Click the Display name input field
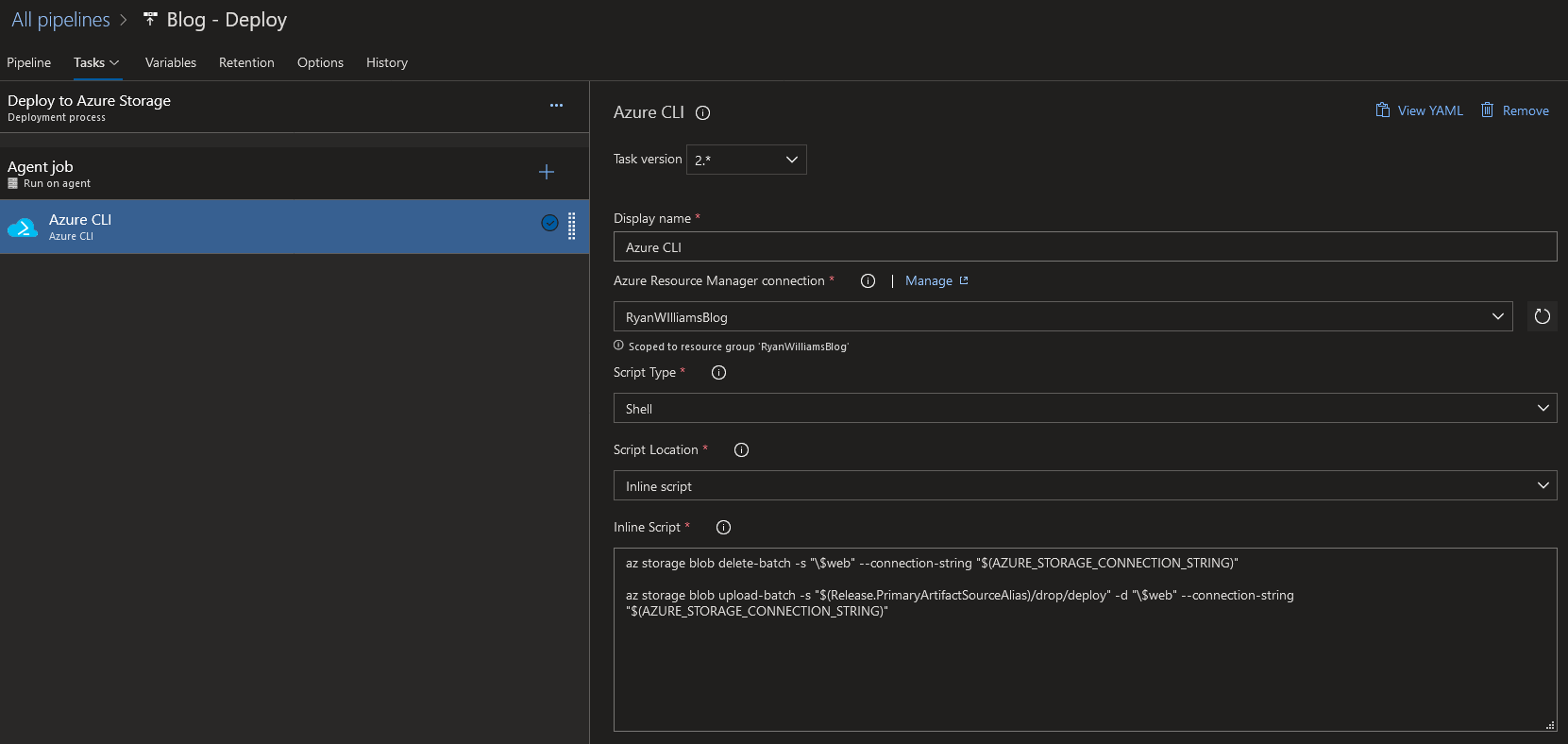Screen dimensions: 1568x744 click(1085, 246)
